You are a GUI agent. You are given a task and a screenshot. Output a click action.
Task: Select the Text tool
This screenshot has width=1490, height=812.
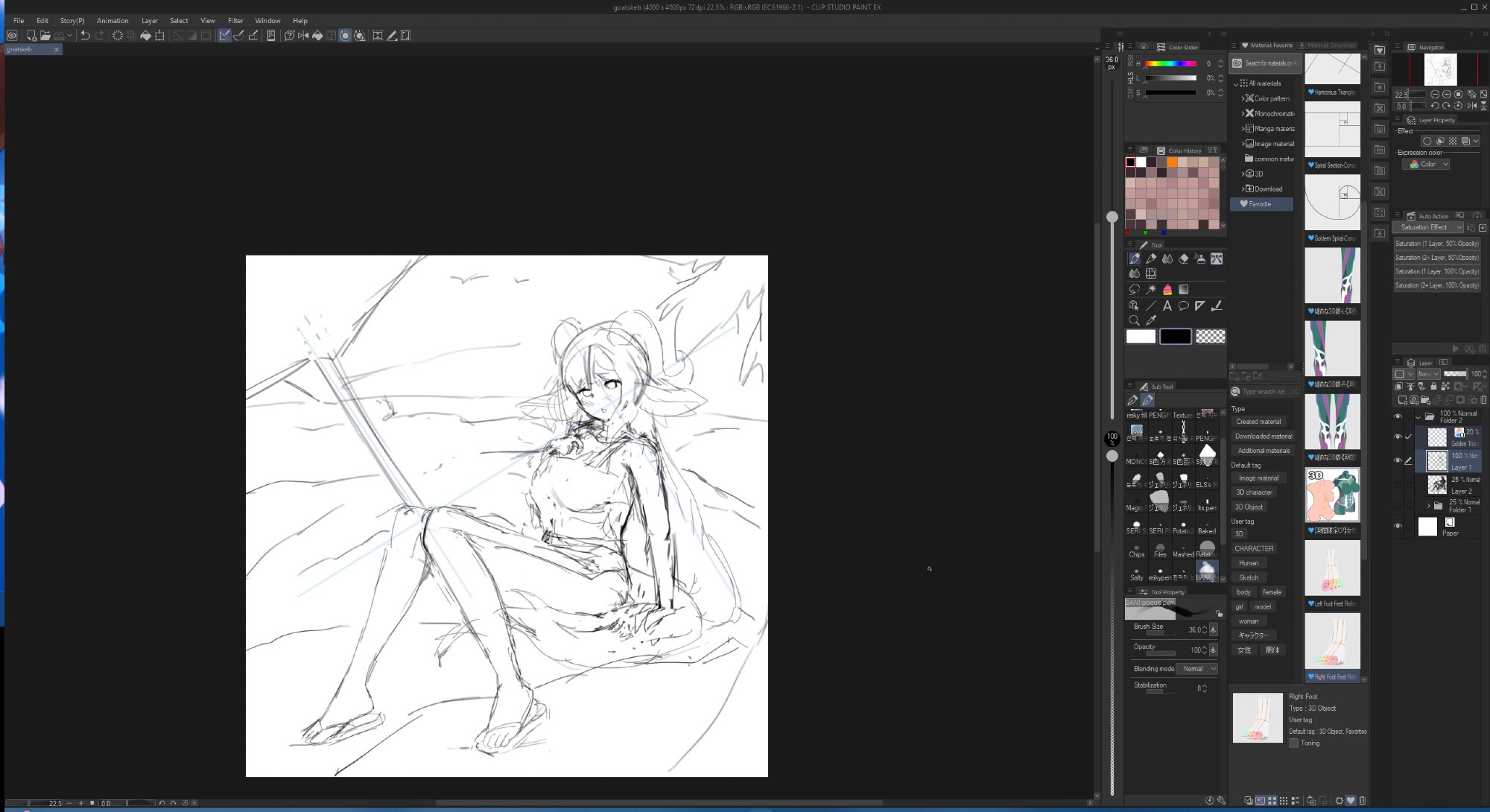[1167, 305]
